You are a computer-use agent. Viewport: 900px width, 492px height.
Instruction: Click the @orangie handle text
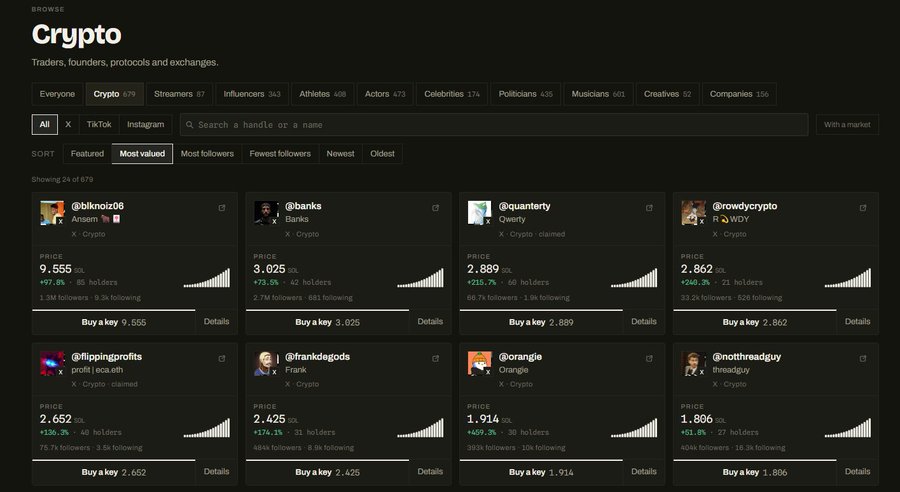click(520, 357)
